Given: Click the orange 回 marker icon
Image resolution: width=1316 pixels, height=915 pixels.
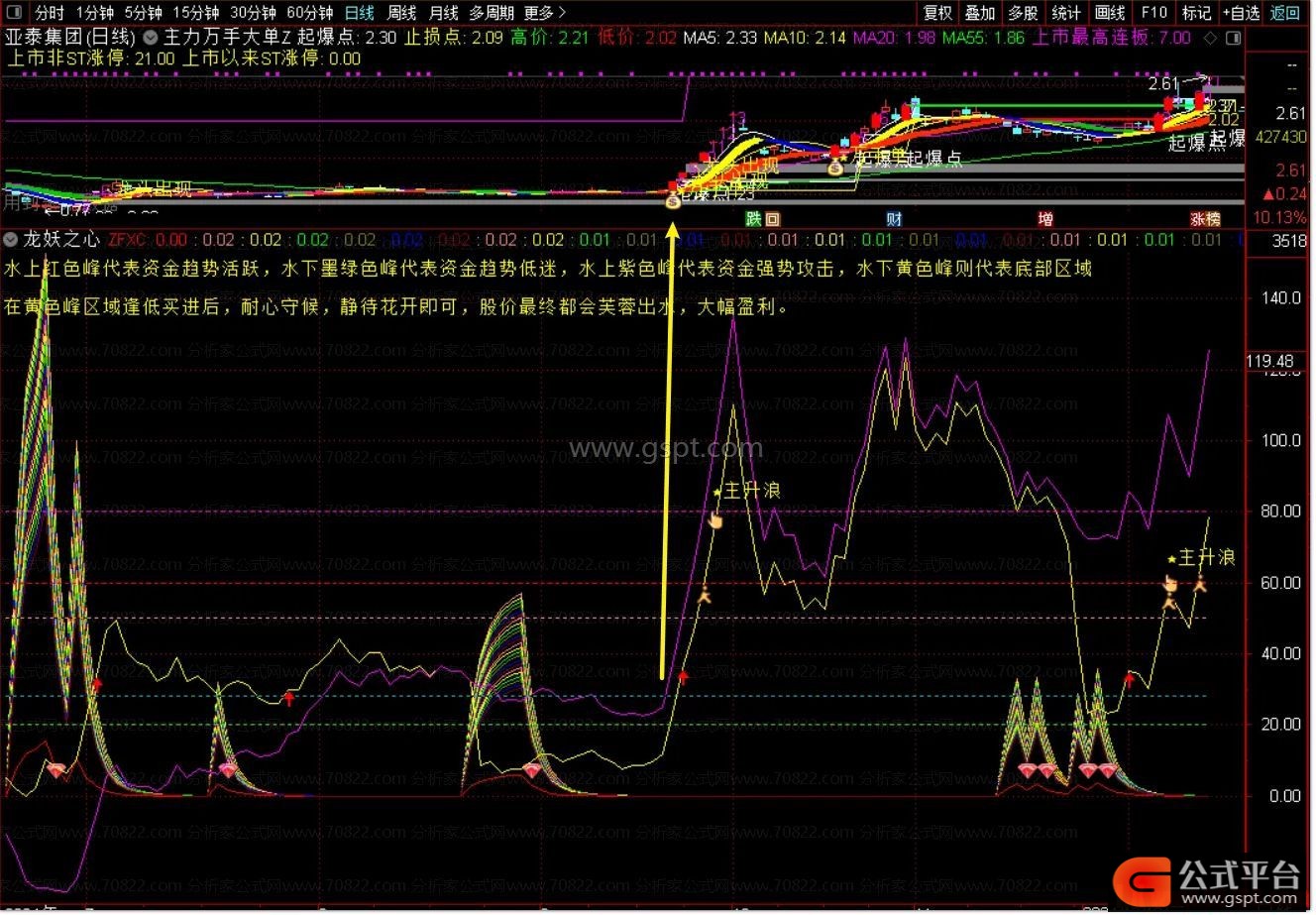Looking at the screenshot, I should [773, 219].
